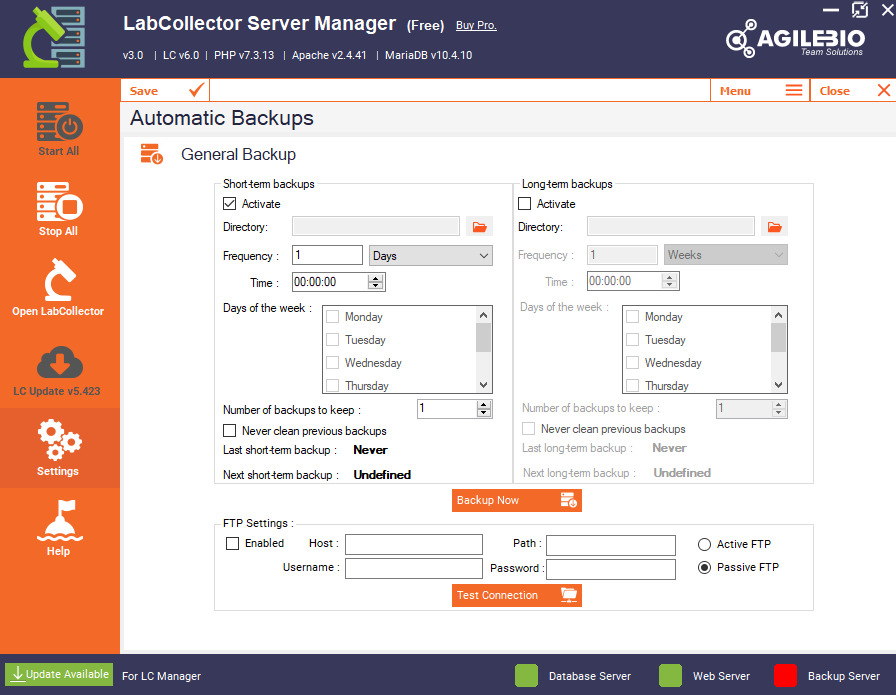Click the FTP Host input field

414,544
